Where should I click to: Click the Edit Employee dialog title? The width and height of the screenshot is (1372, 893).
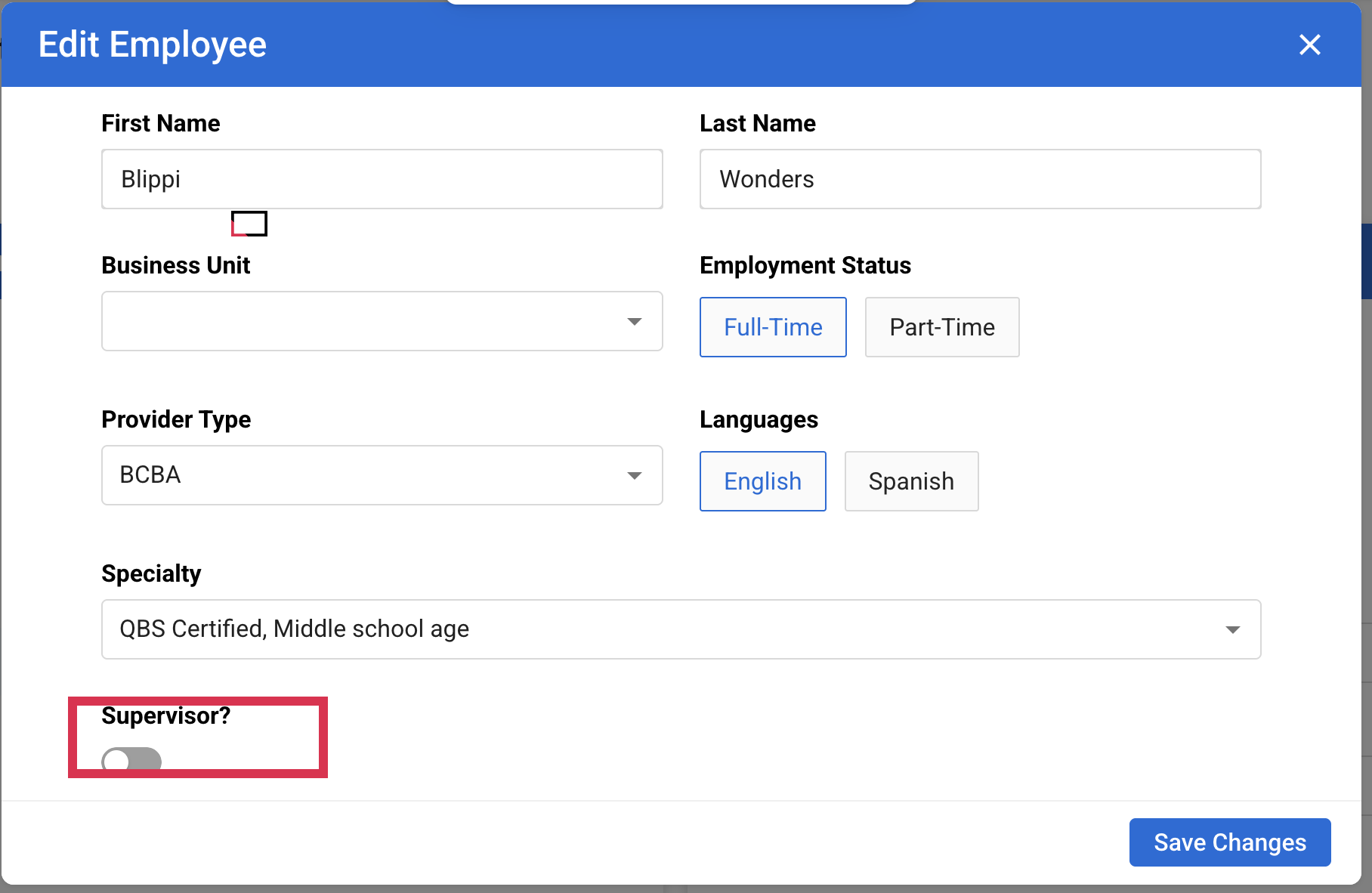click(x=153, y=45)
